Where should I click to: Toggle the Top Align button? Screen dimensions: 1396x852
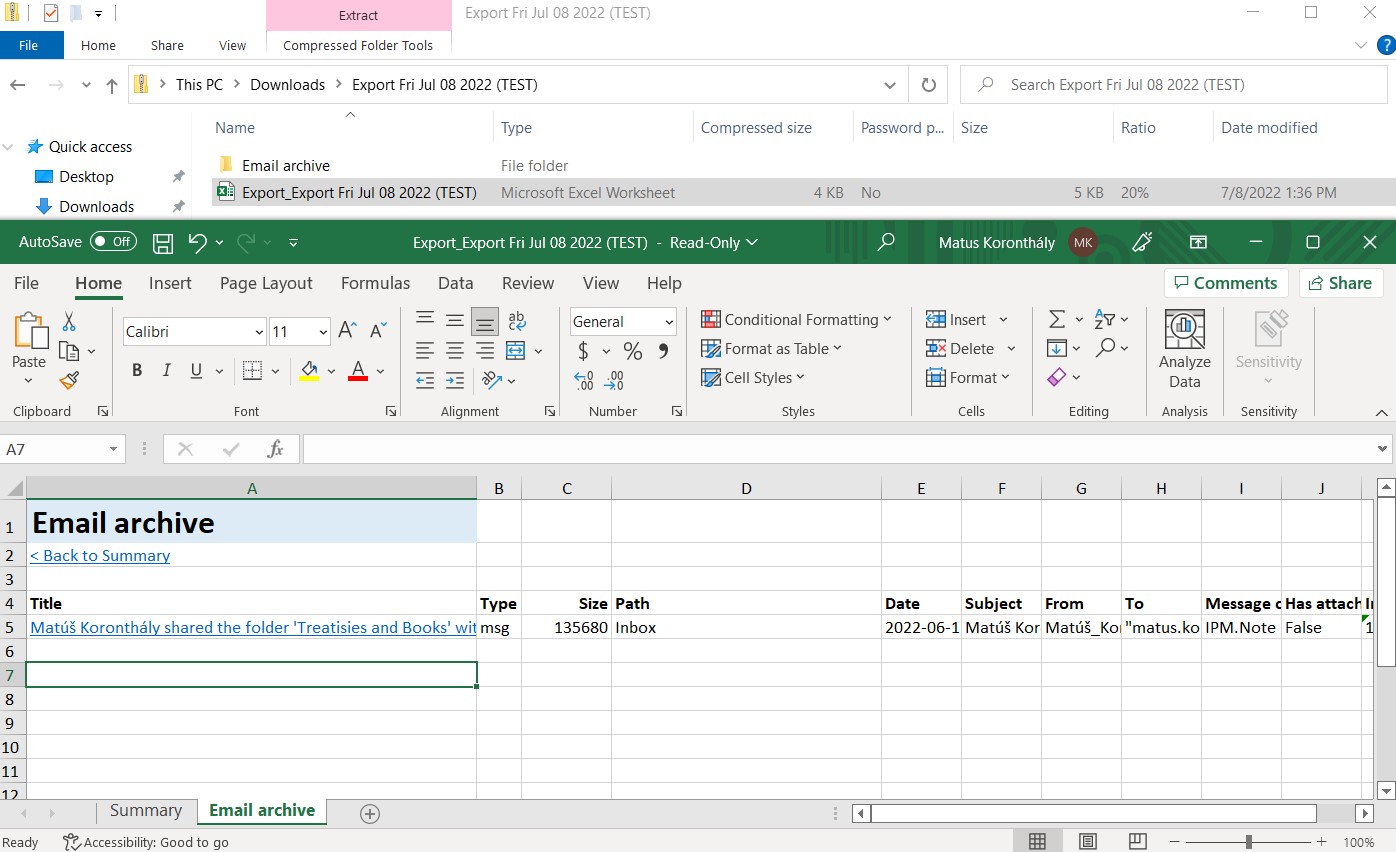(425, 319)
